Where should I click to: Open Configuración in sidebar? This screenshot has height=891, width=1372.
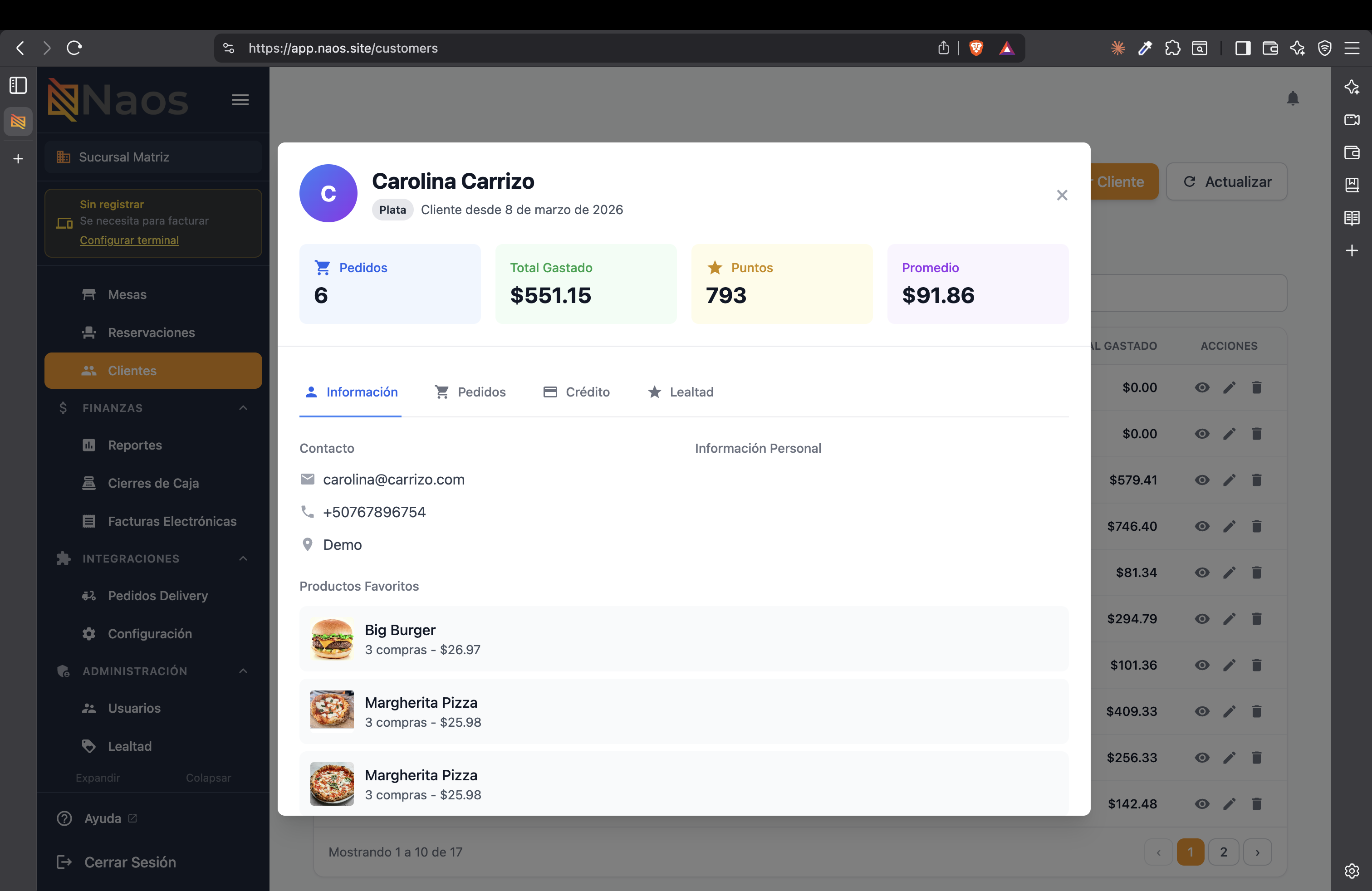tap(153, 633)
